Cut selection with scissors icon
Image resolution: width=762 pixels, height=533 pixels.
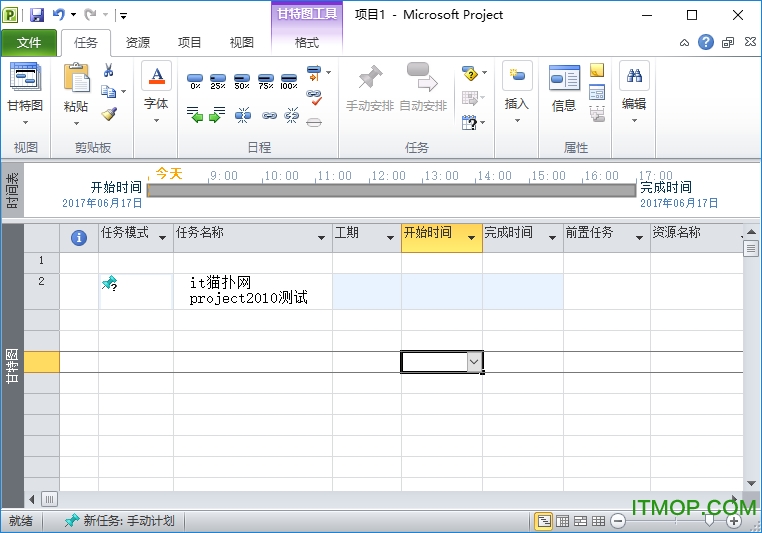tap(108, 70)
